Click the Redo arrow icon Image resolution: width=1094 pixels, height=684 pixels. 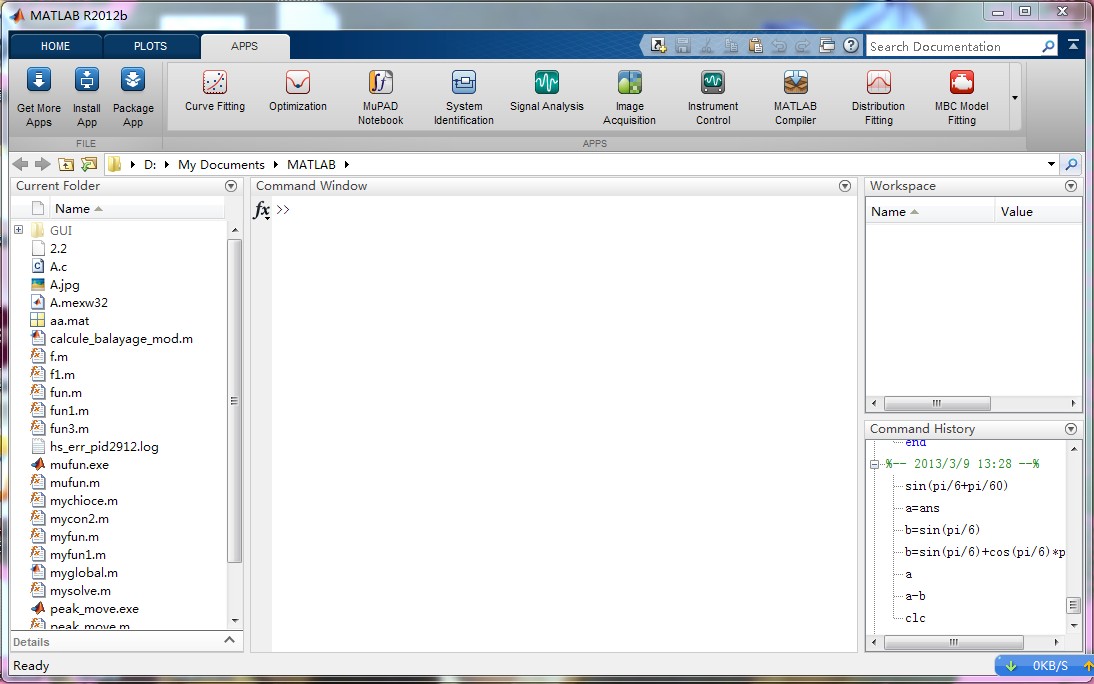(802, 45)
